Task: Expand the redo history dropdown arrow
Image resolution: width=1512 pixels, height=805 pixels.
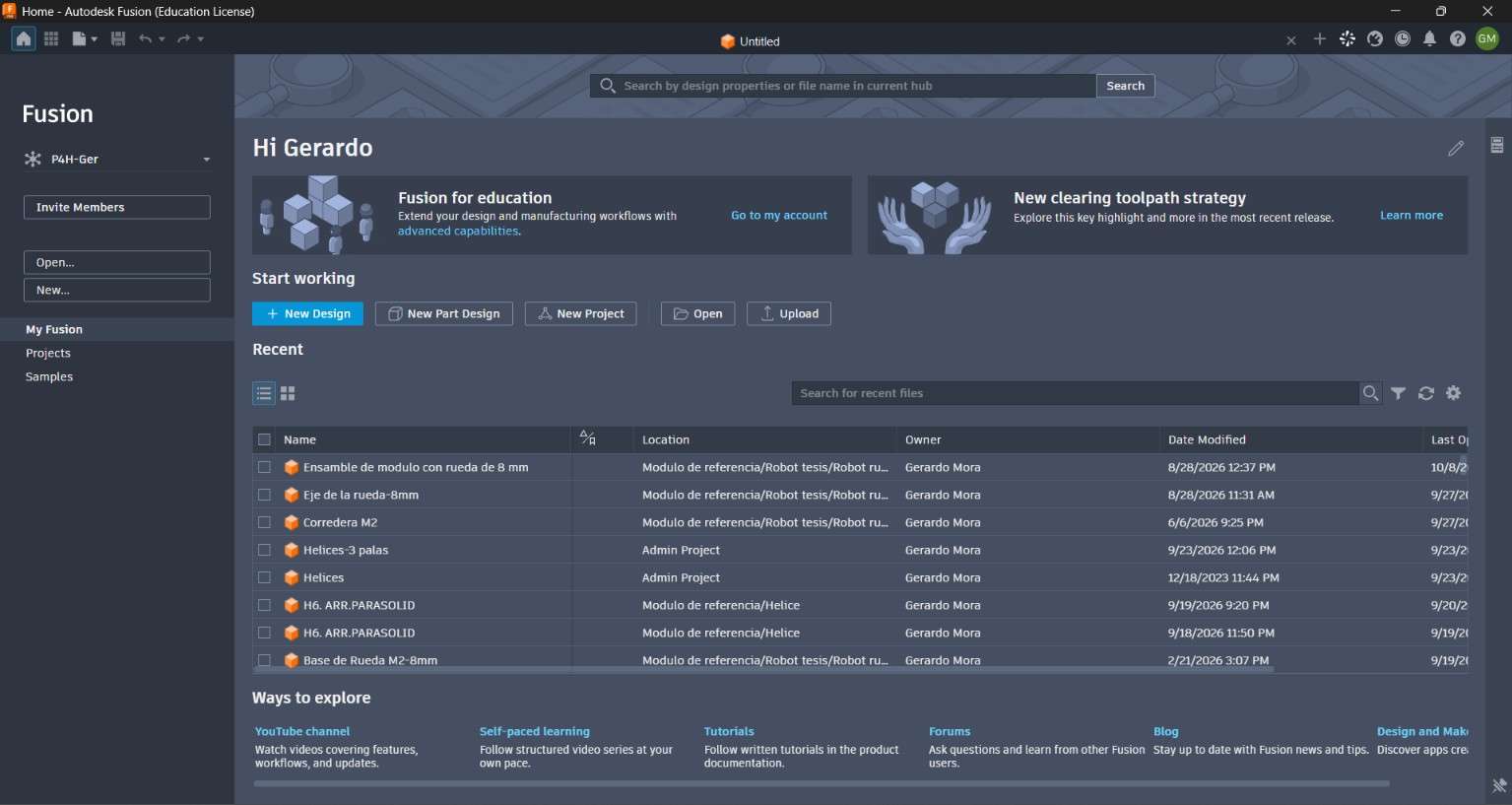Action: (201, 39)
